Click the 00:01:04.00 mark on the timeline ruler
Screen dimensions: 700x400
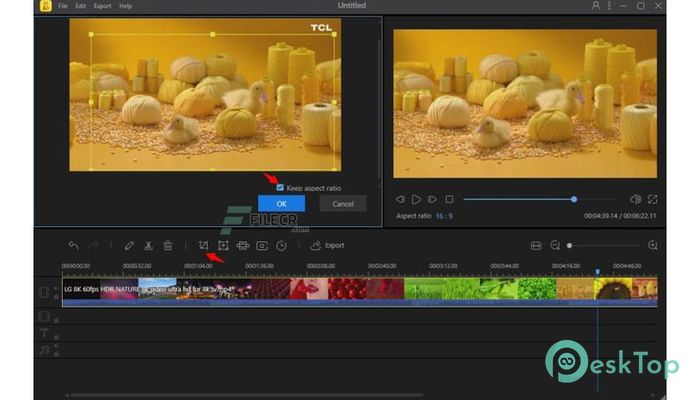(x=198, y=266)
